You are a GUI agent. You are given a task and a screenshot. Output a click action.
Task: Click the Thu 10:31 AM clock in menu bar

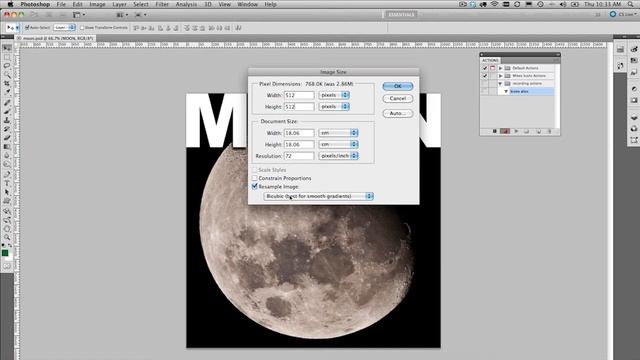click(x=602, y=4)
